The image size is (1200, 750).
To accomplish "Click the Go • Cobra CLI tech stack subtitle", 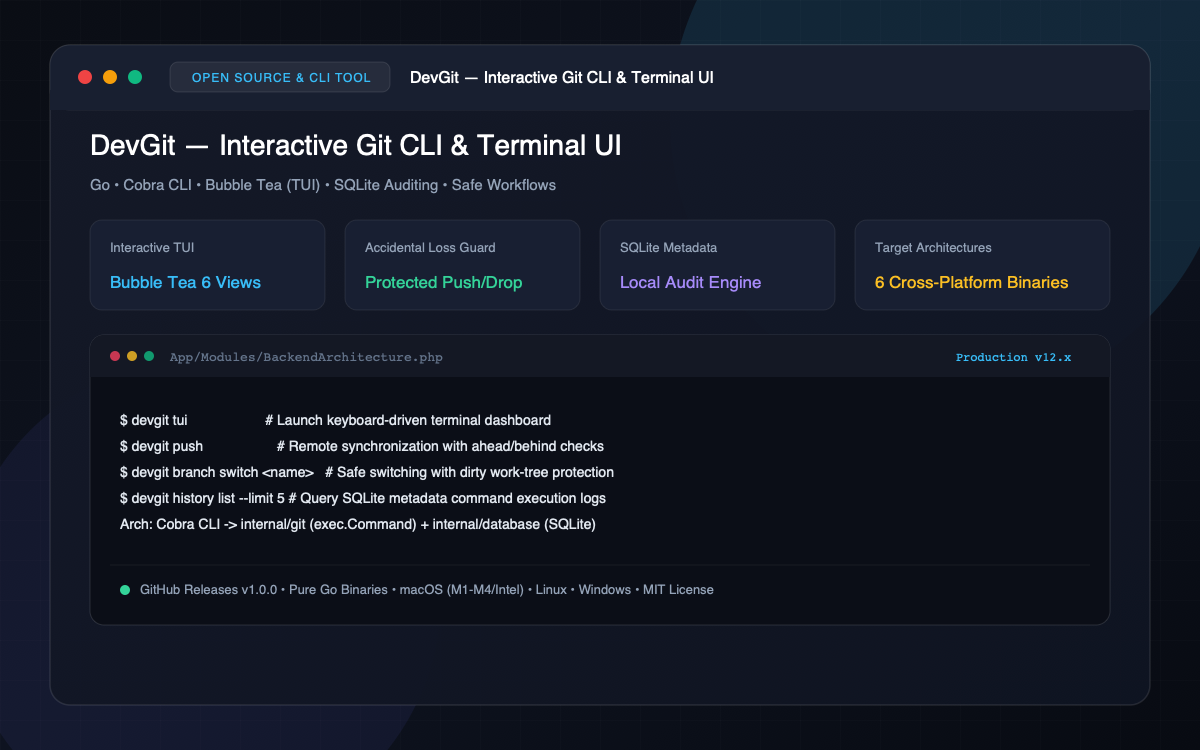I will [x=323, y=185].
